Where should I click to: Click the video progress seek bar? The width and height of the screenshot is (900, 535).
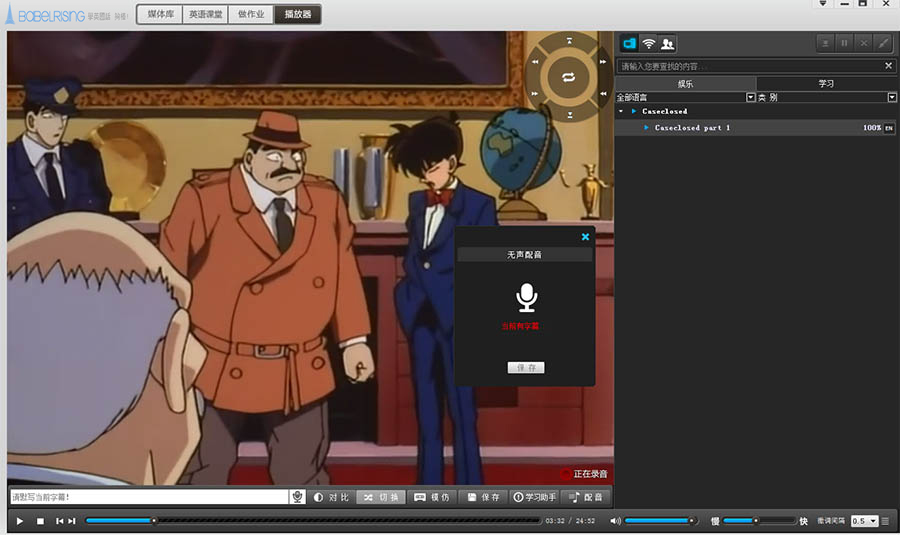(x=313, y=521)
